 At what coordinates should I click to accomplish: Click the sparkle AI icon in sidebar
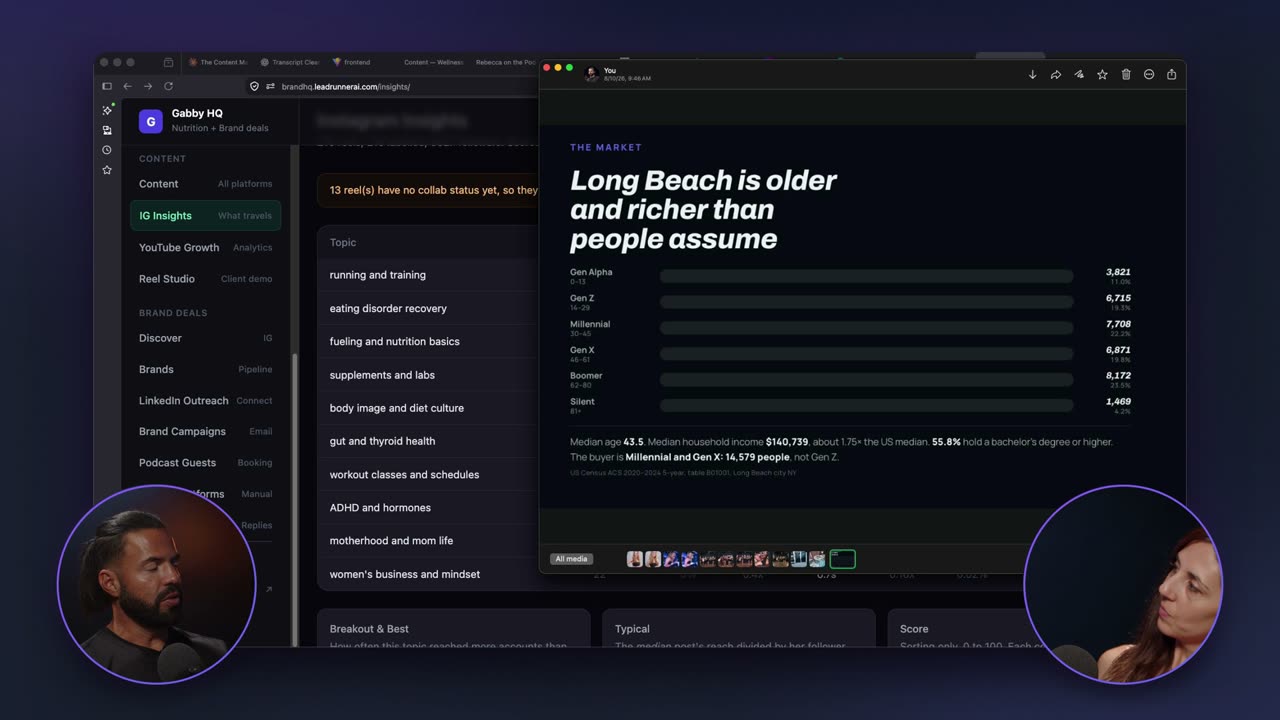107,110
